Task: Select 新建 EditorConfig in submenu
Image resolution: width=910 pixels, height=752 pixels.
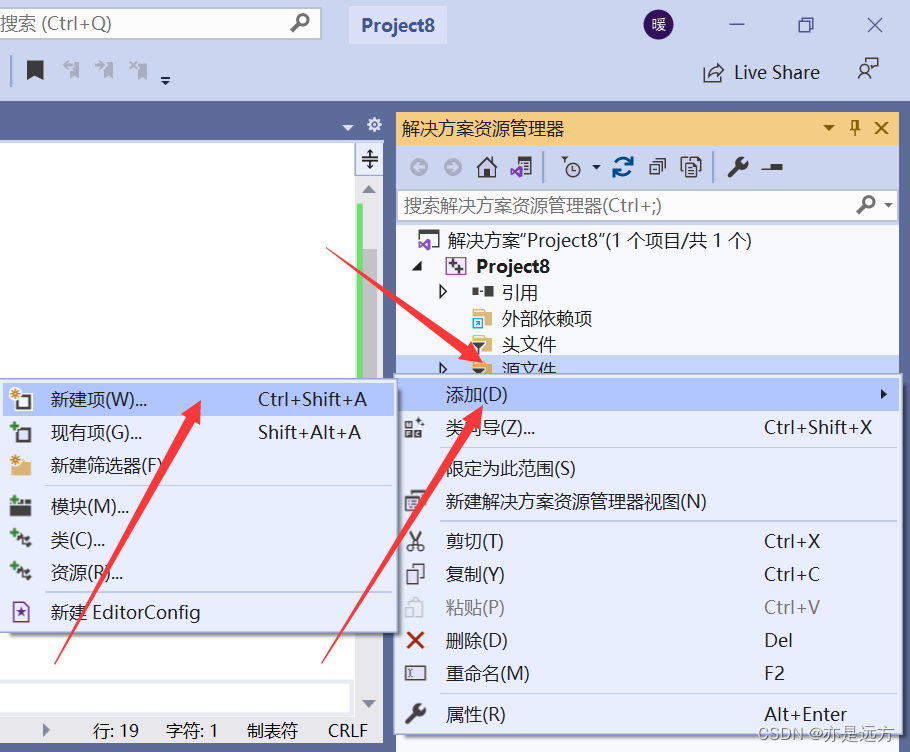Action: pos(198,612)
